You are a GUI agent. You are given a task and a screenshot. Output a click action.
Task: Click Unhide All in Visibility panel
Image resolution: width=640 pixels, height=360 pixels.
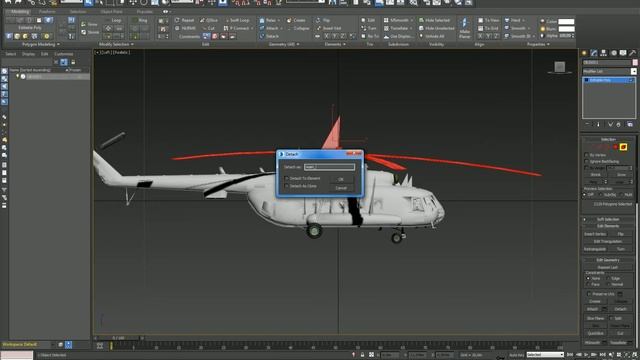pos(432,36)
